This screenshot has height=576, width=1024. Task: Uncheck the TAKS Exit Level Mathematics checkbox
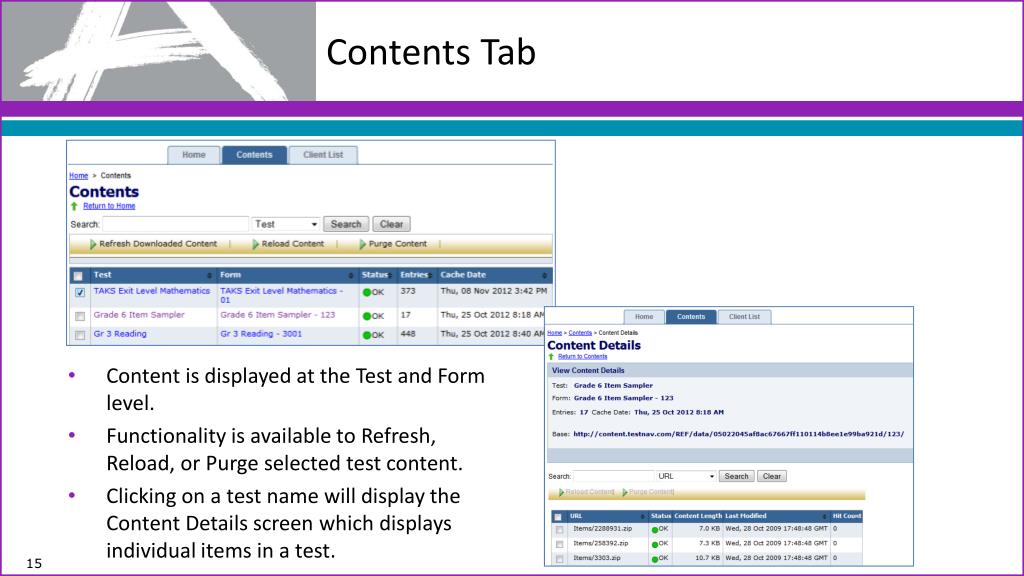(x=80, y=293)
